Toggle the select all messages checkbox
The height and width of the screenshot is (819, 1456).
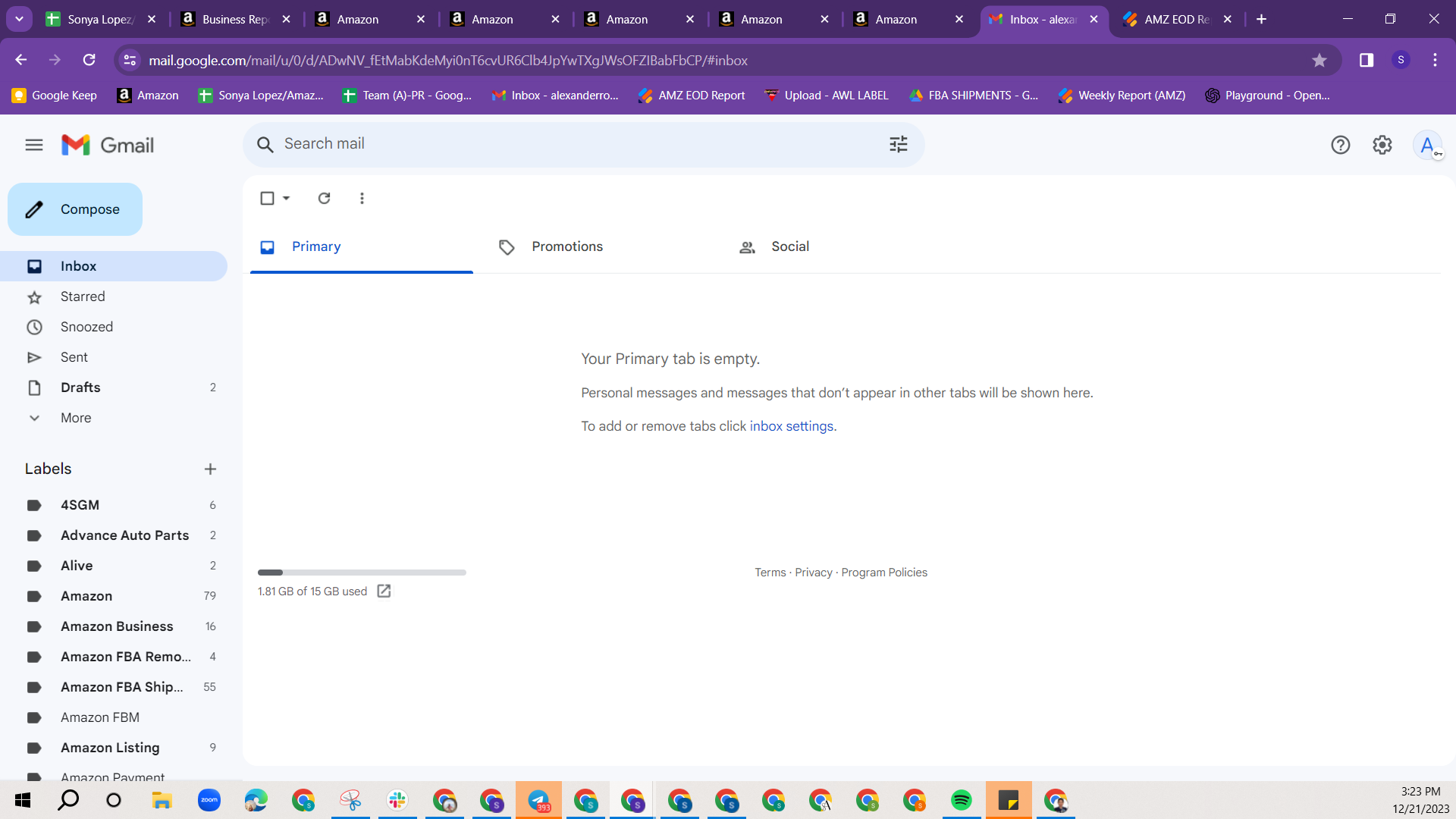(267, 198)
